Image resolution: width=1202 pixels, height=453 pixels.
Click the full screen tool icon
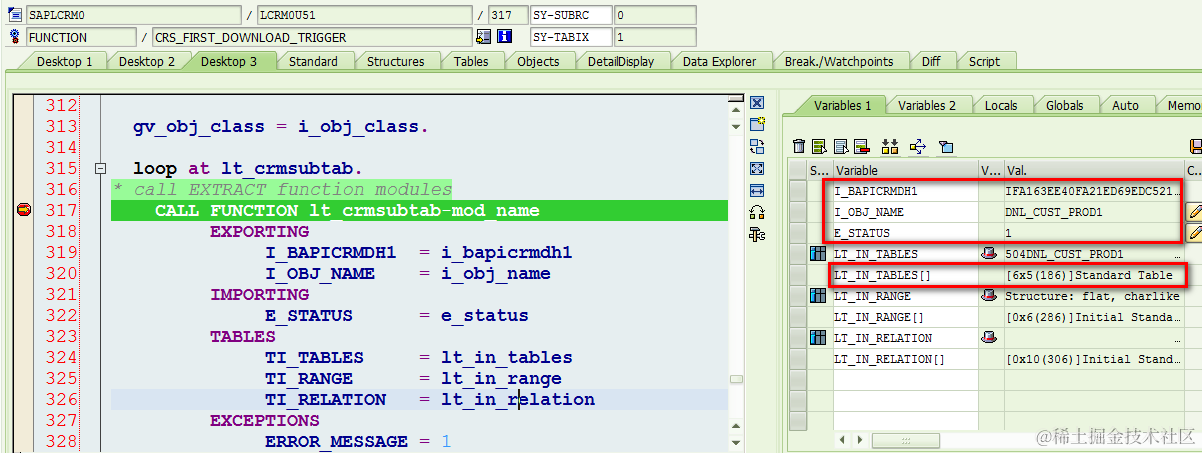(x=757, y=169)
